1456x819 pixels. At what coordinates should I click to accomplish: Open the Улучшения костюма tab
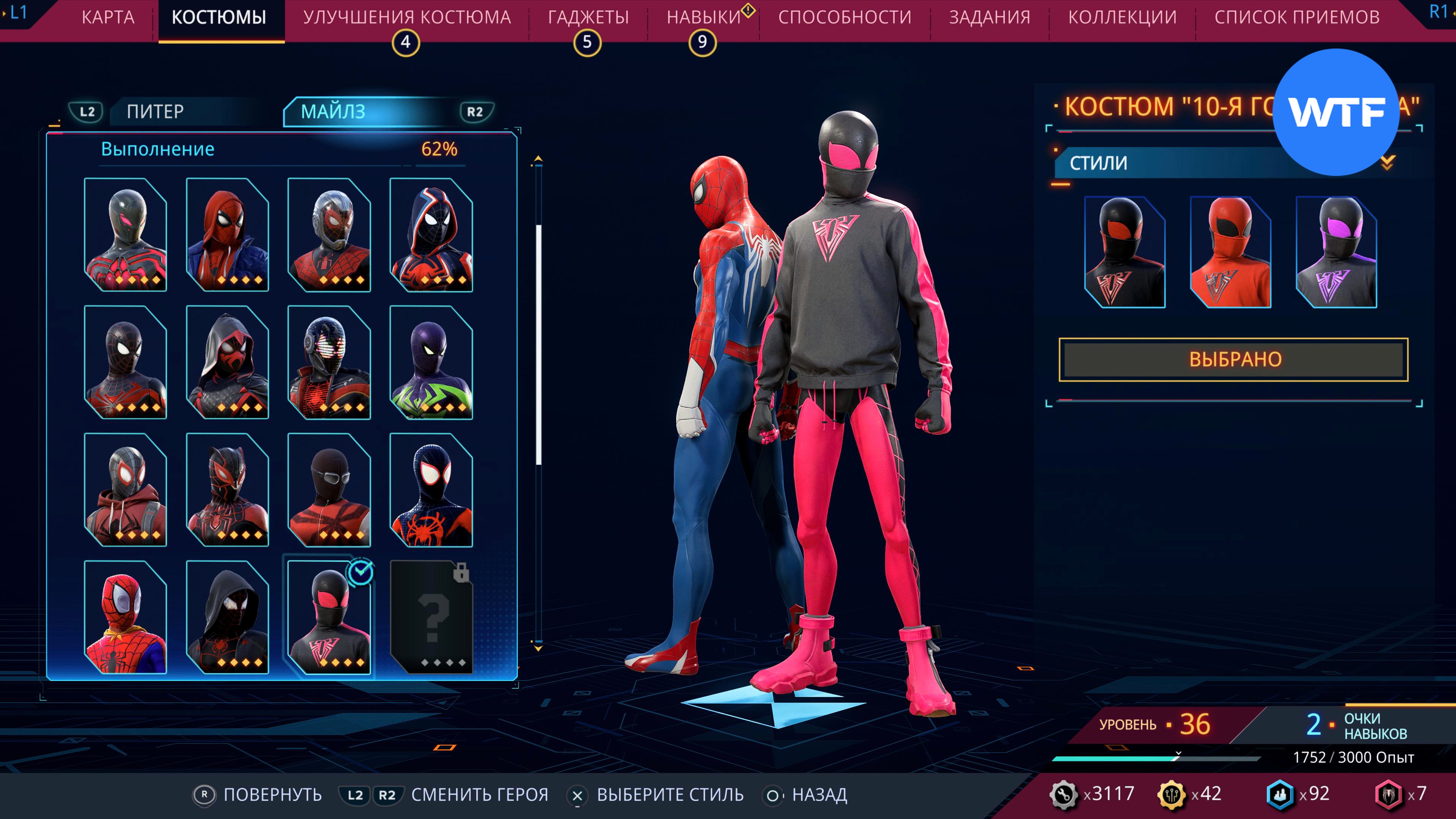(x=406, y=17)
